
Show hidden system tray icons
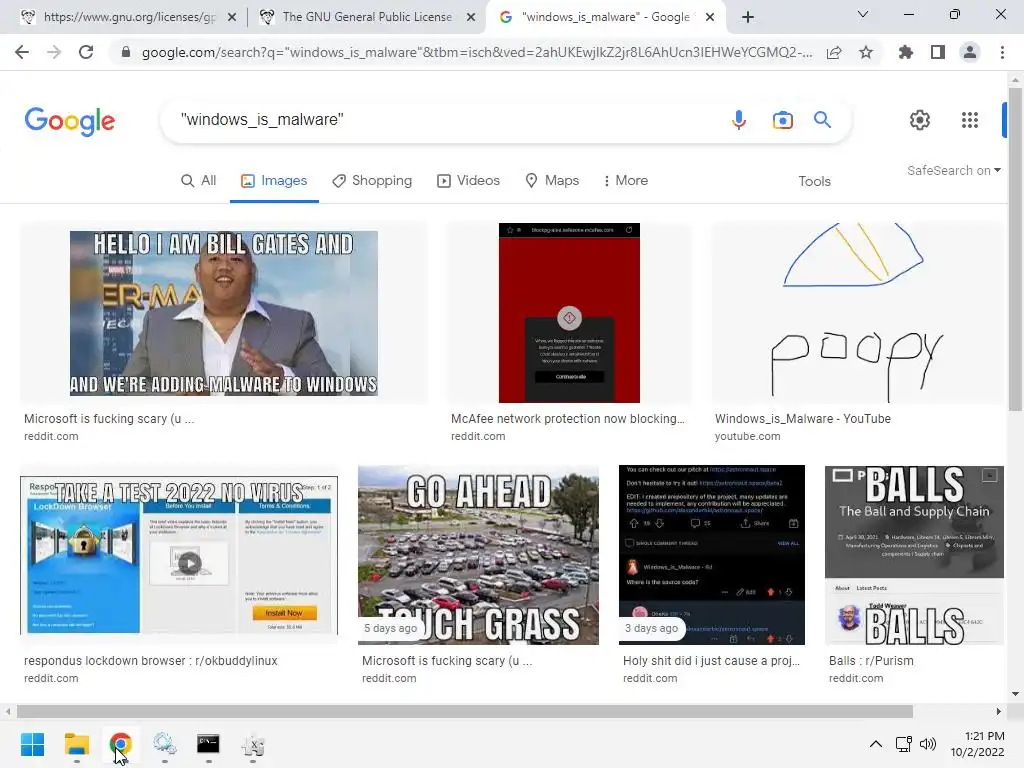point(876,744)
